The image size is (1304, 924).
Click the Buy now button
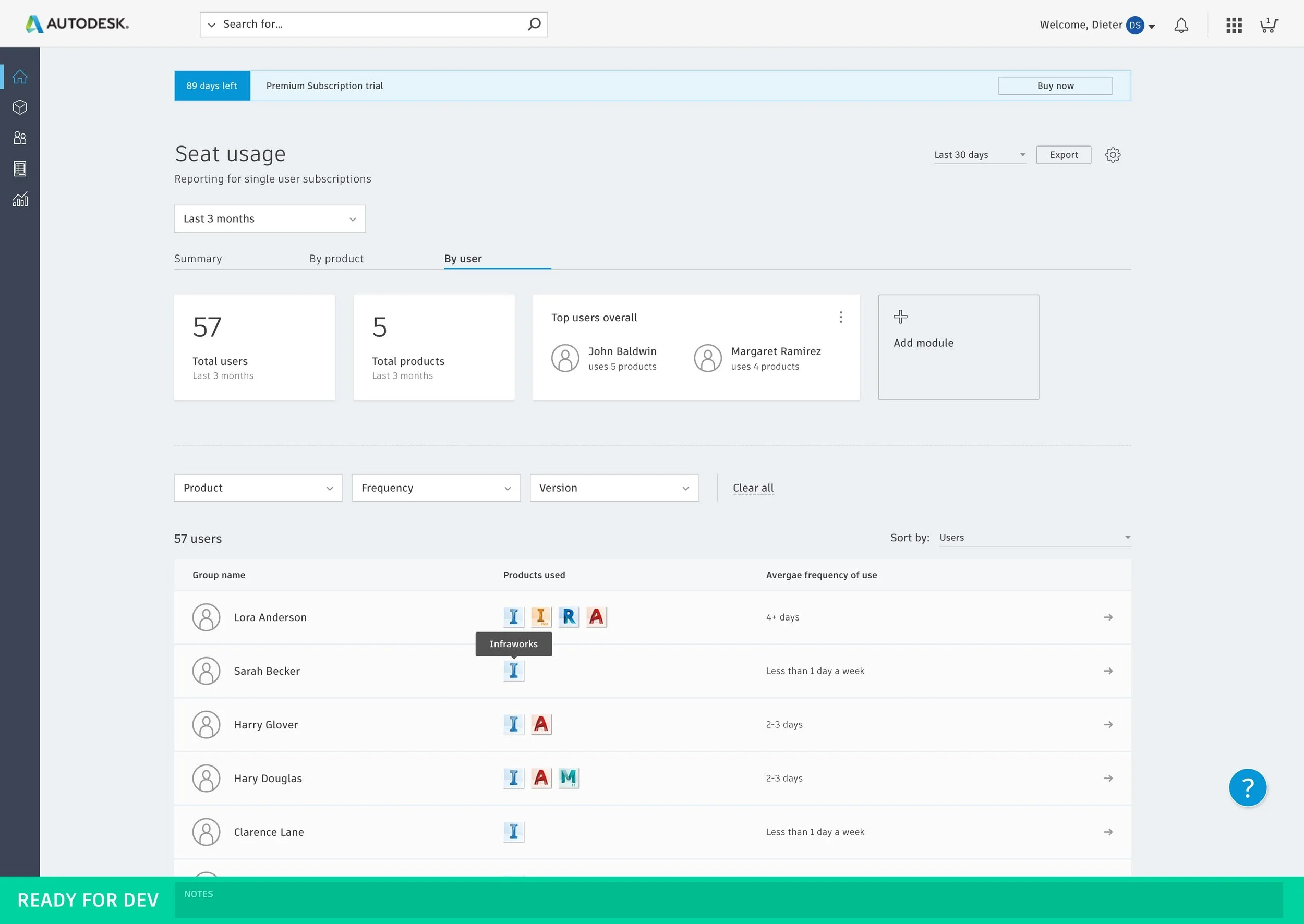click(1055, 86)
